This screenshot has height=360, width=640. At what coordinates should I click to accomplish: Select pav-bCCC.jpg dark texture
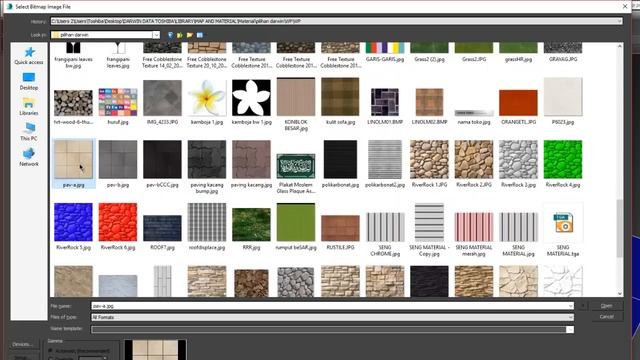(162, 160)
